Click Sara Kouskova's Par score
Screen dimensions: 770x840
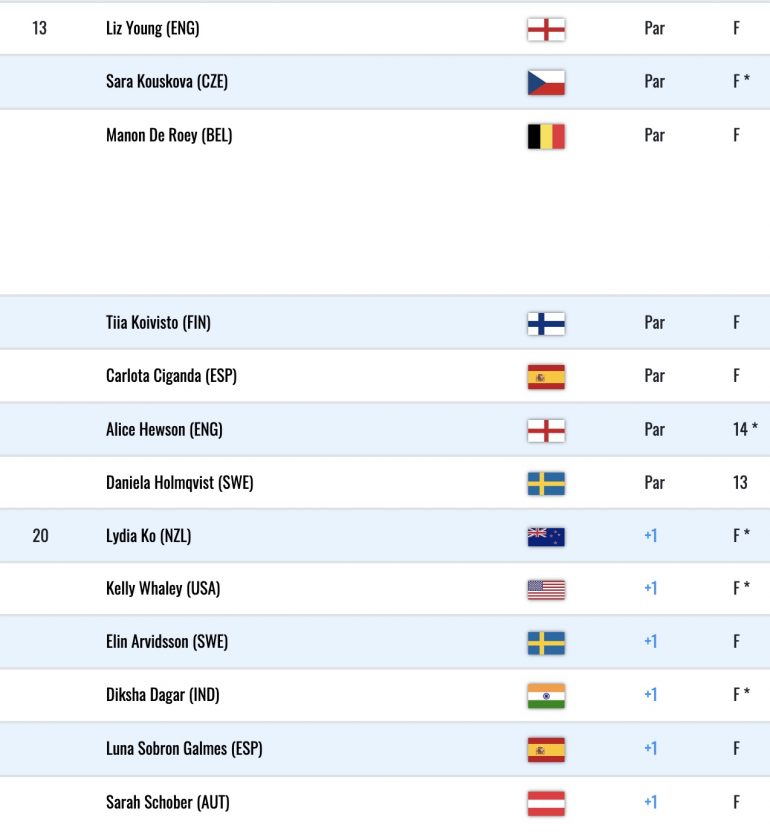[x=654, y=81]
